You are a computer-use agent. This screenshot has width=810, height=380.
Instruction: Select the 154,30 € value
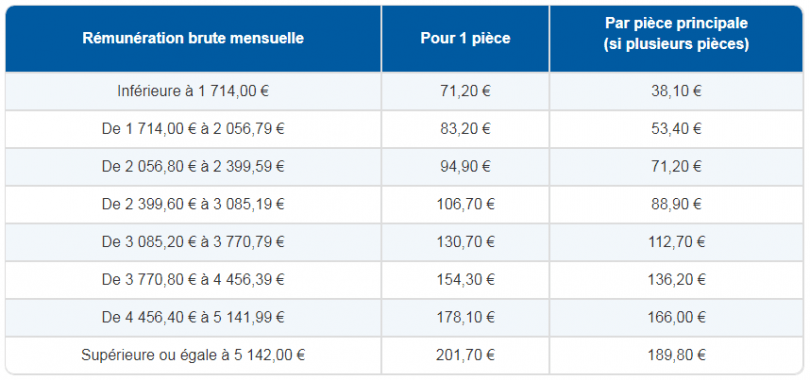[465, 280]
